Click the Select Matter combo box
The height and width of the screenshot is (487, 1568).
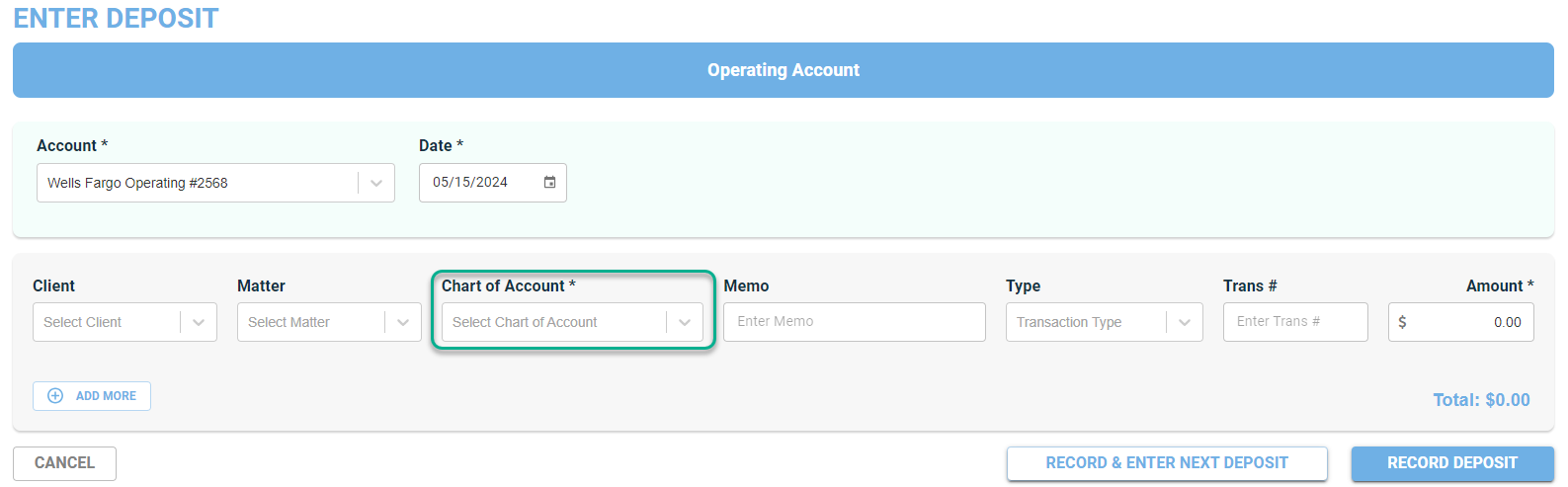coord(329,322)
